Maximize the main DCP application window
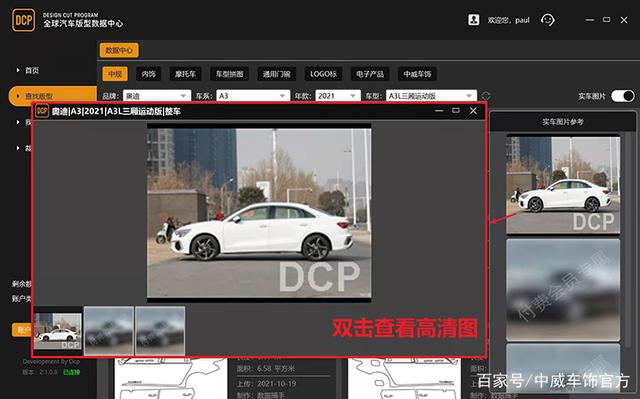The height and width of the screenshot is (399, 640). point(607,20)
